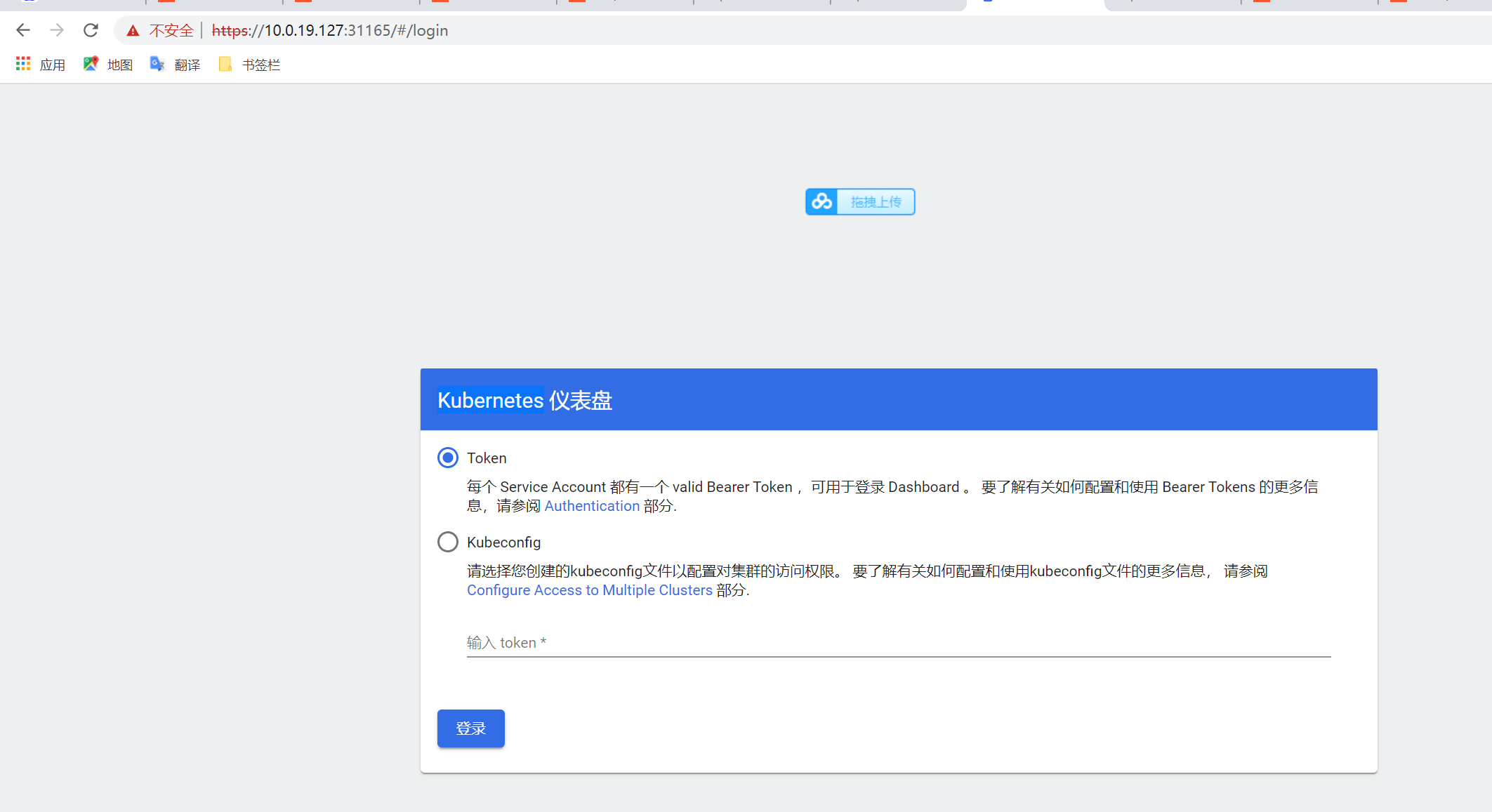Click the browser forward arrow
Screen dimensions: 1492x812
(57, 30)
